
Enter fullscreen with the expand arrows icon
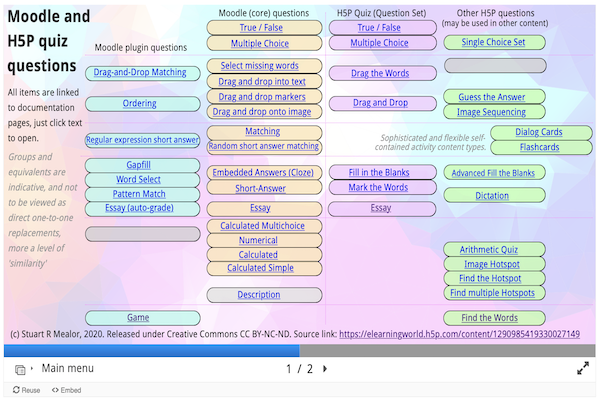click(x=583, y=368)
